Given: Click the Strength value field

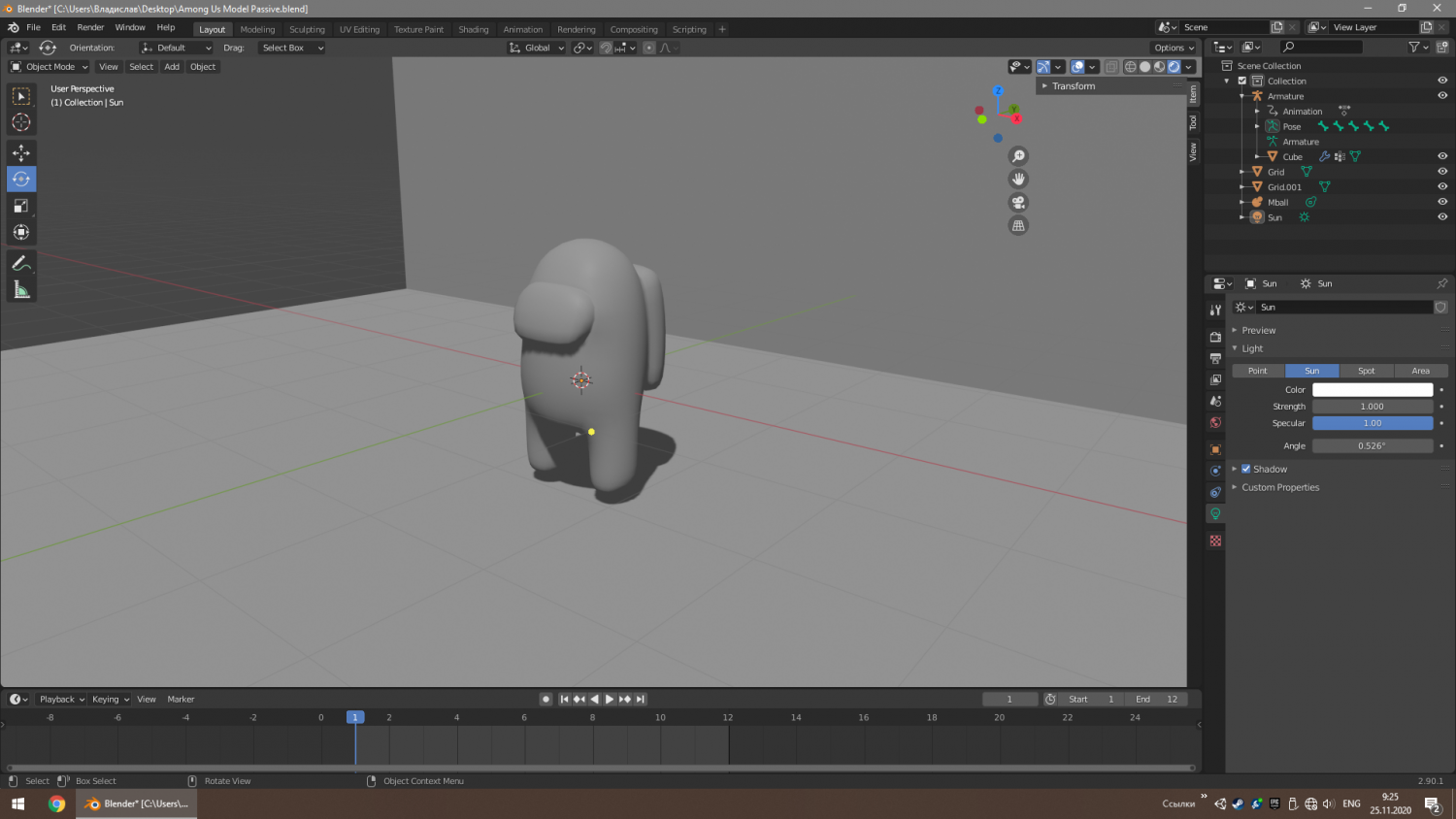Looking at the screenshot, I should click(x=1372, y=406).
